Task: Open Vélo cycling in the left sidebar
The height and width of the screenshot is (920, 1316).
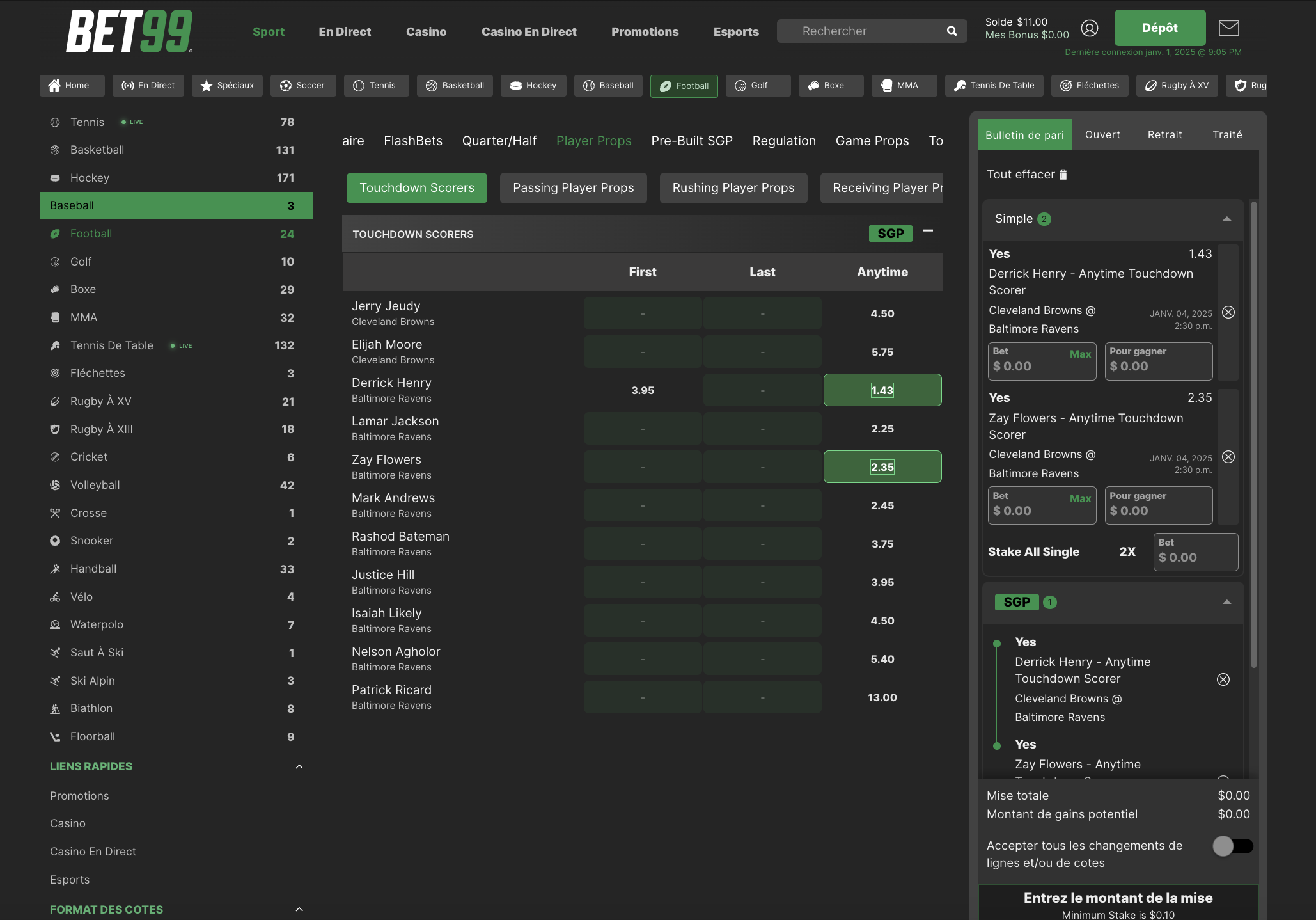Action: tap(176, 597)
